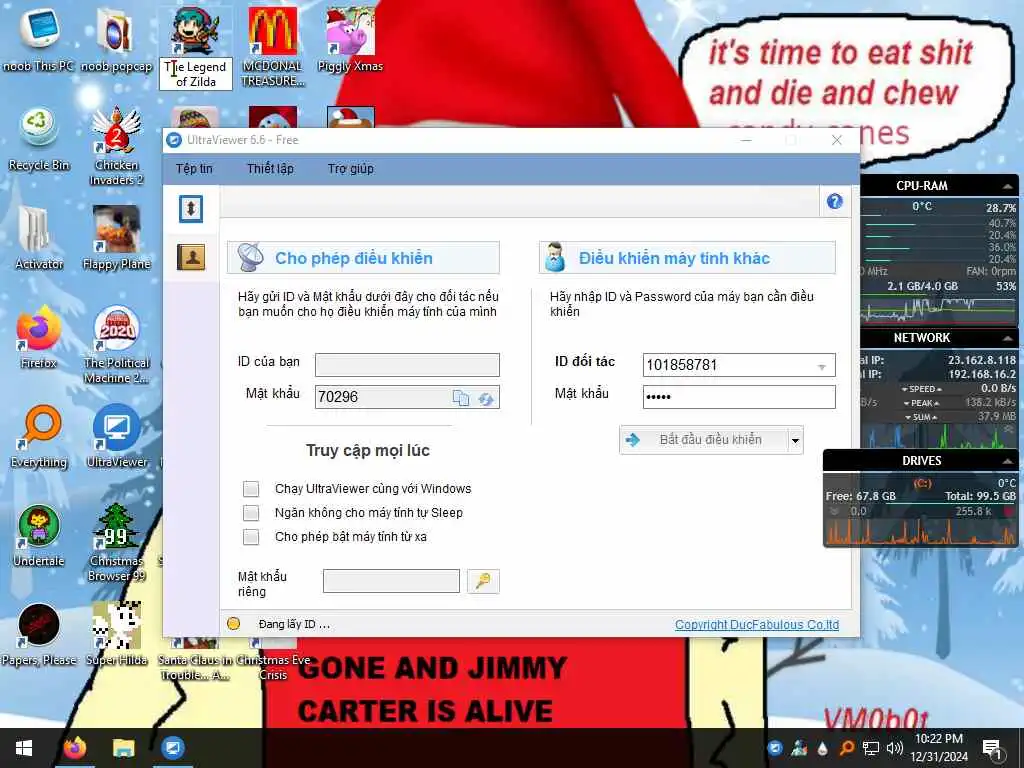Open The Political Machine 2020 shortcut
Screen dimensions: 1024x768
(x=116, y=345)
